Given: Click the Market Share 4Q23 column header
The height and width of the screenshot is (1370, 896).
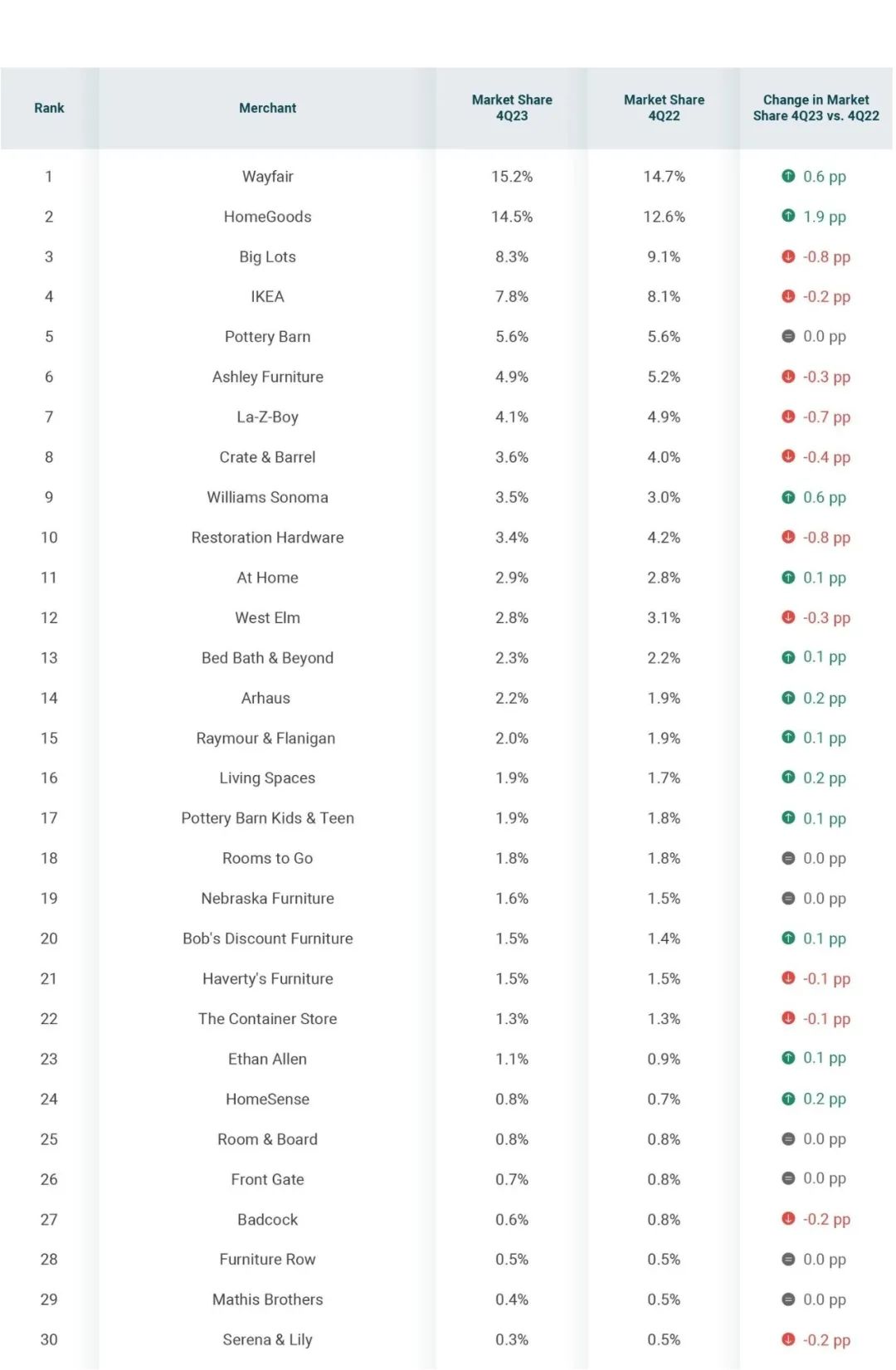Looking at the screenshot, I should click(512, 108).
